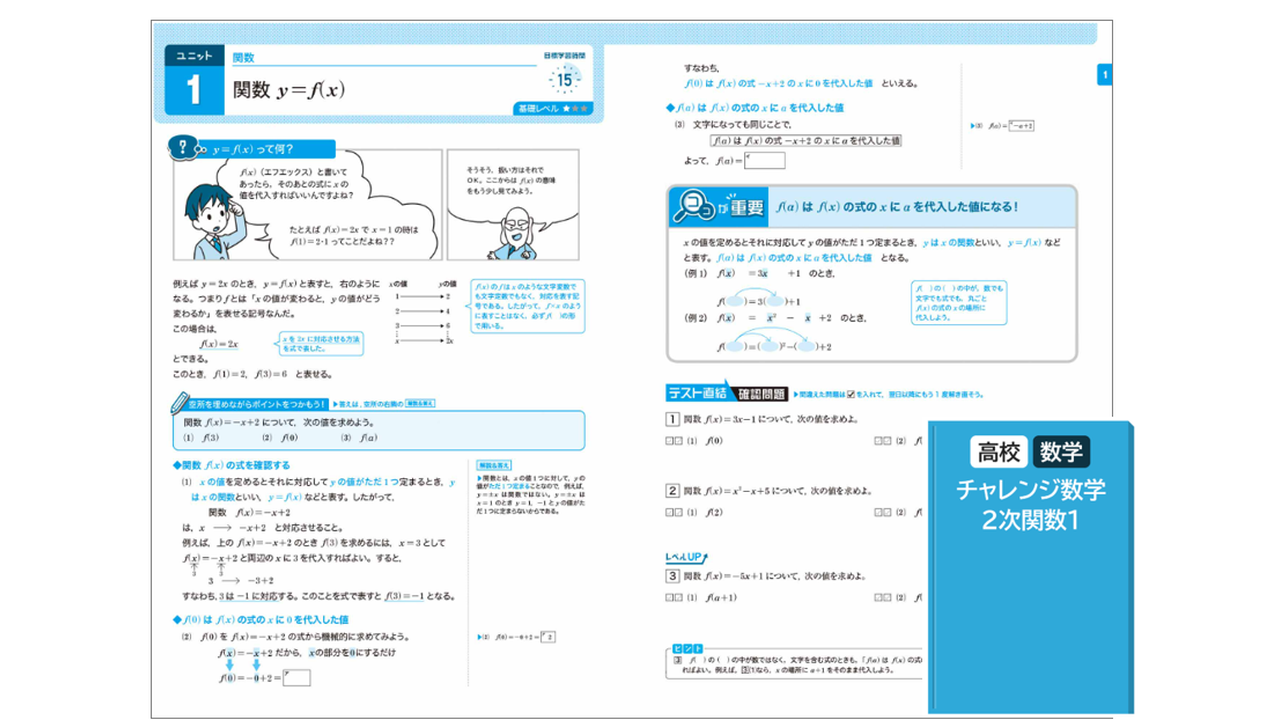Click the margin answer f(0)=−0+2=2
Screen dimensions: 1280x720
(517, 637)
